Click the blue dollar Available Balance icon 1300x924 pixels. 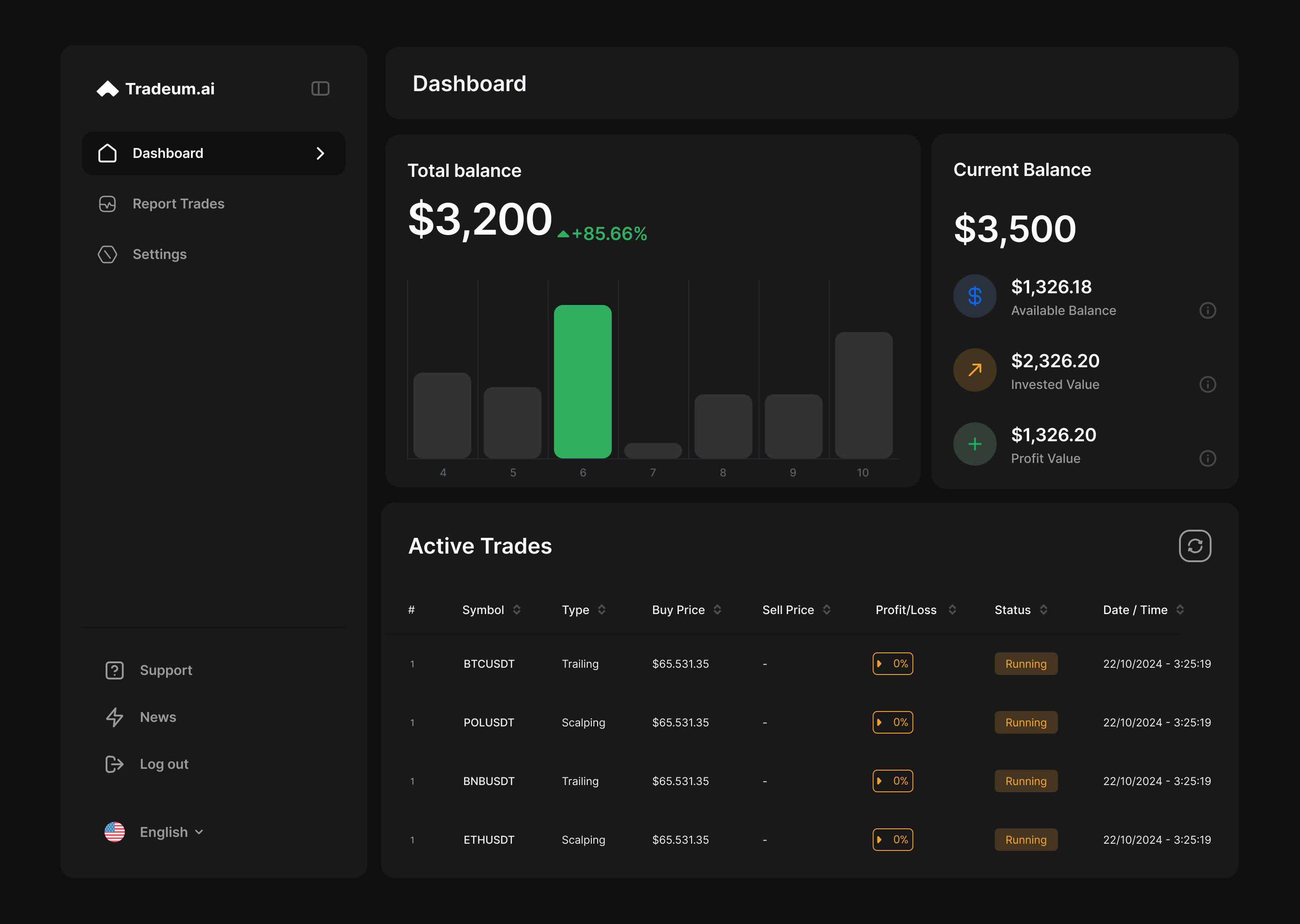(975, 296)
